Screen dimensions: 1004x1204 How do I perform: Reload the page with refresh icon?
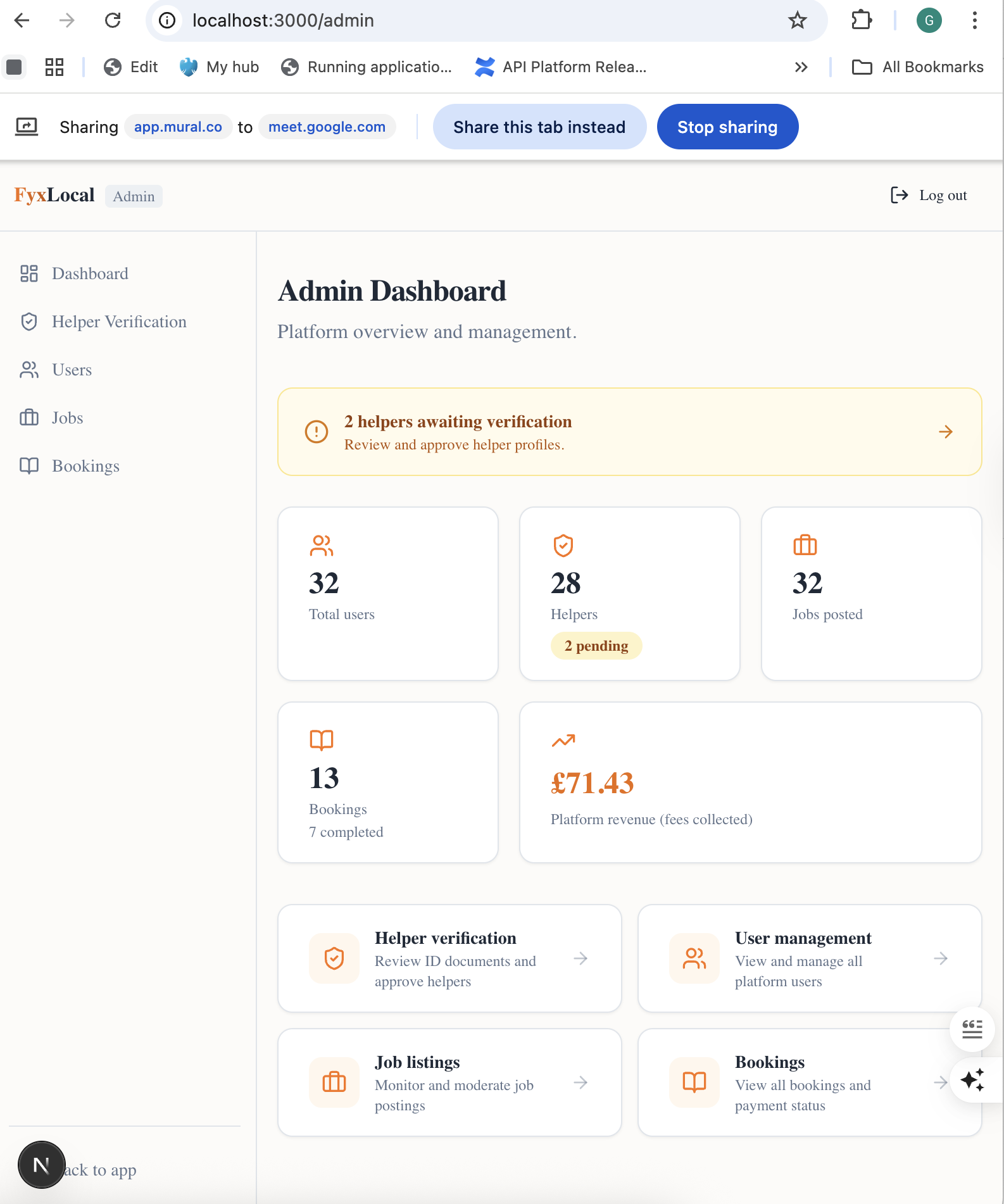point(113,20)
